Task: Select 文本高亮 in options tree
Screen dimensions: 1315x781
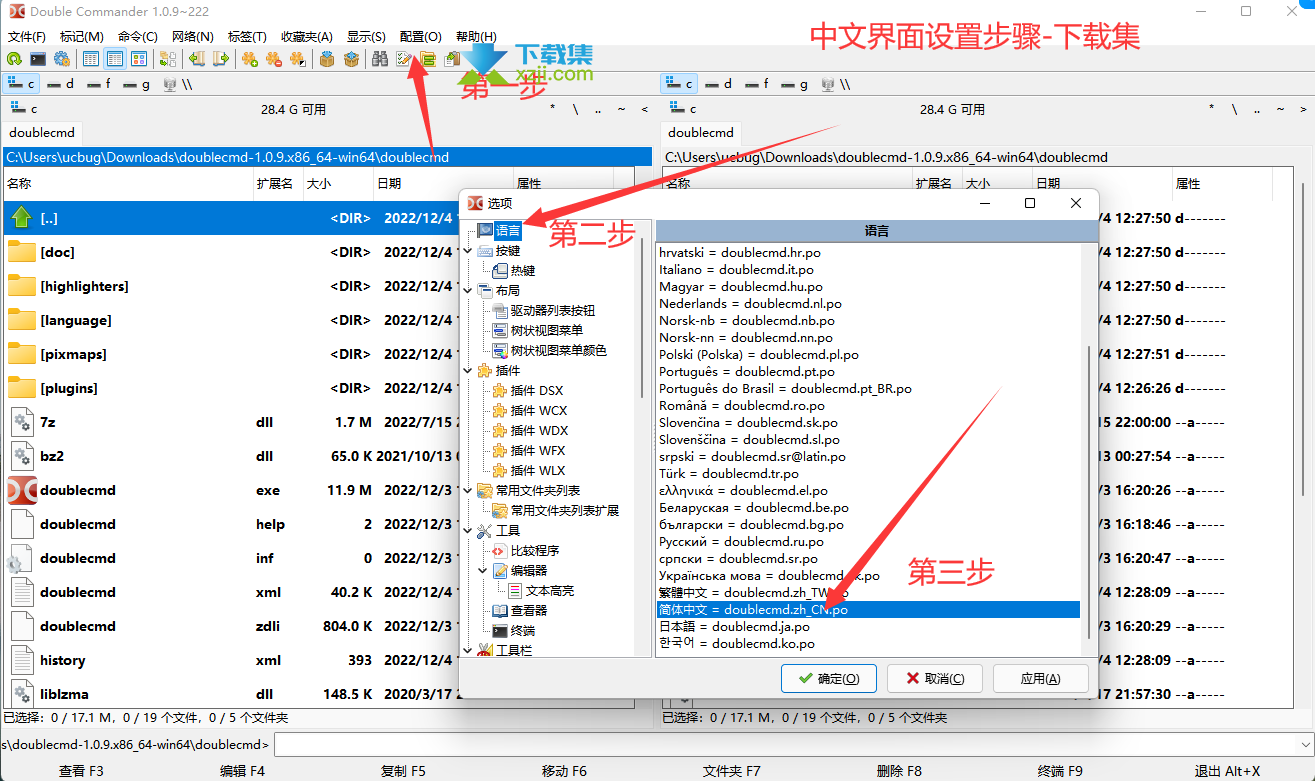Action: 550,590
